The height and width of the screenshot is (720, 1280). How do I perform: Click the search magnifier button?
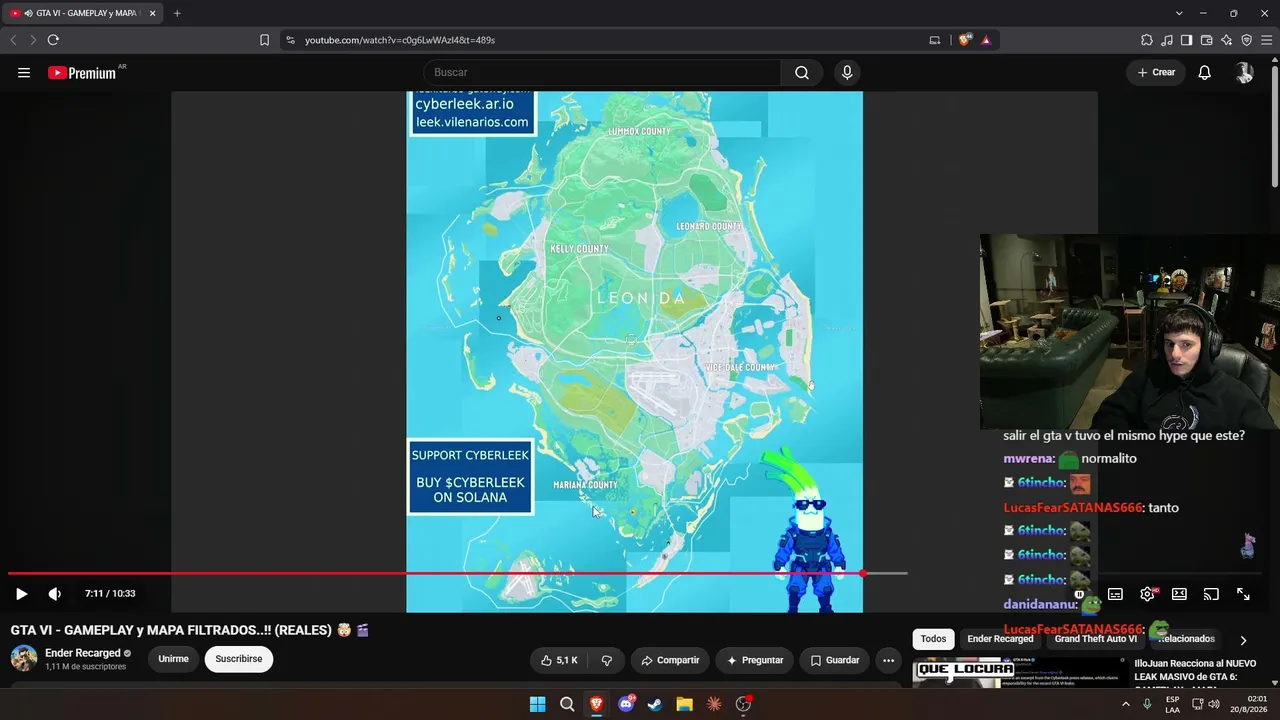(802, 72)
